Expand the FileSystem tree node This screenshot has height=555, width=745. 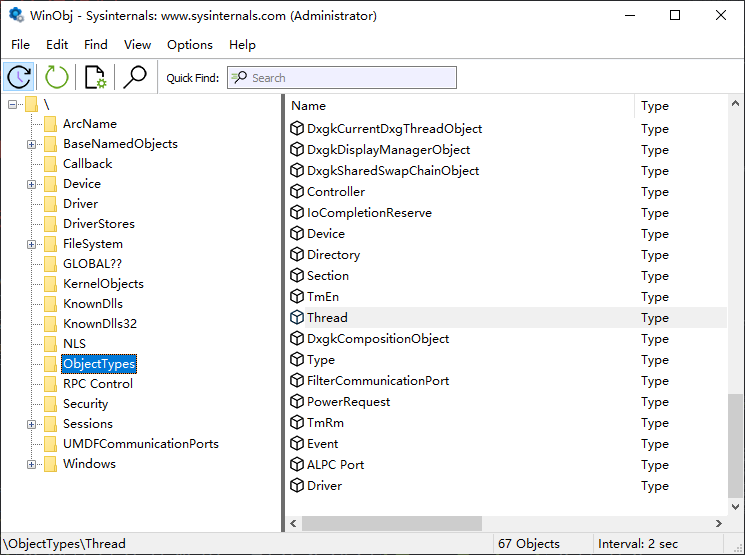click(31, 244)
